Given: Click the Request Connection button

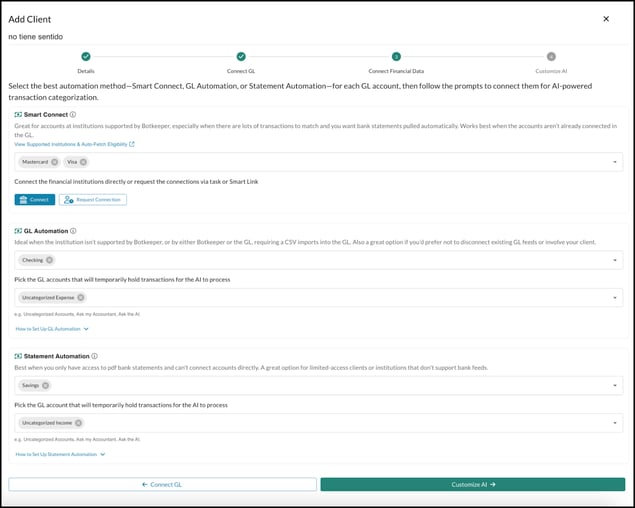Looking at the screenshot, I should (93, 200).
